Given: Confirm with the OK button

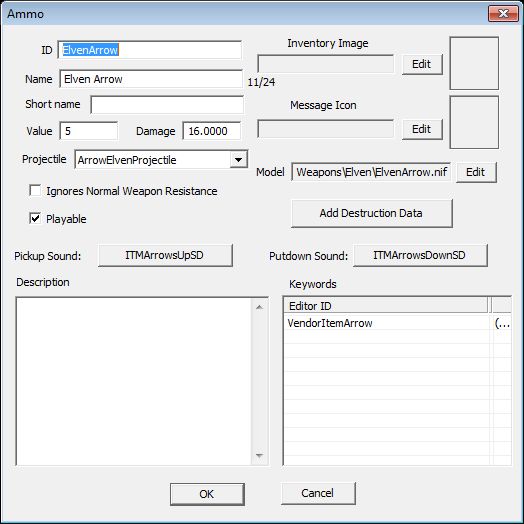Looking at the screenshot, I should pos(207,494).
